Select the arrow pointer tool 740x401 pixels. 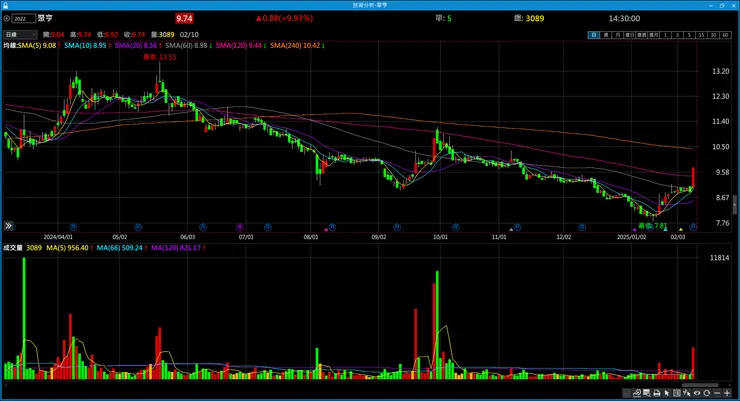(x=666, y=393)
